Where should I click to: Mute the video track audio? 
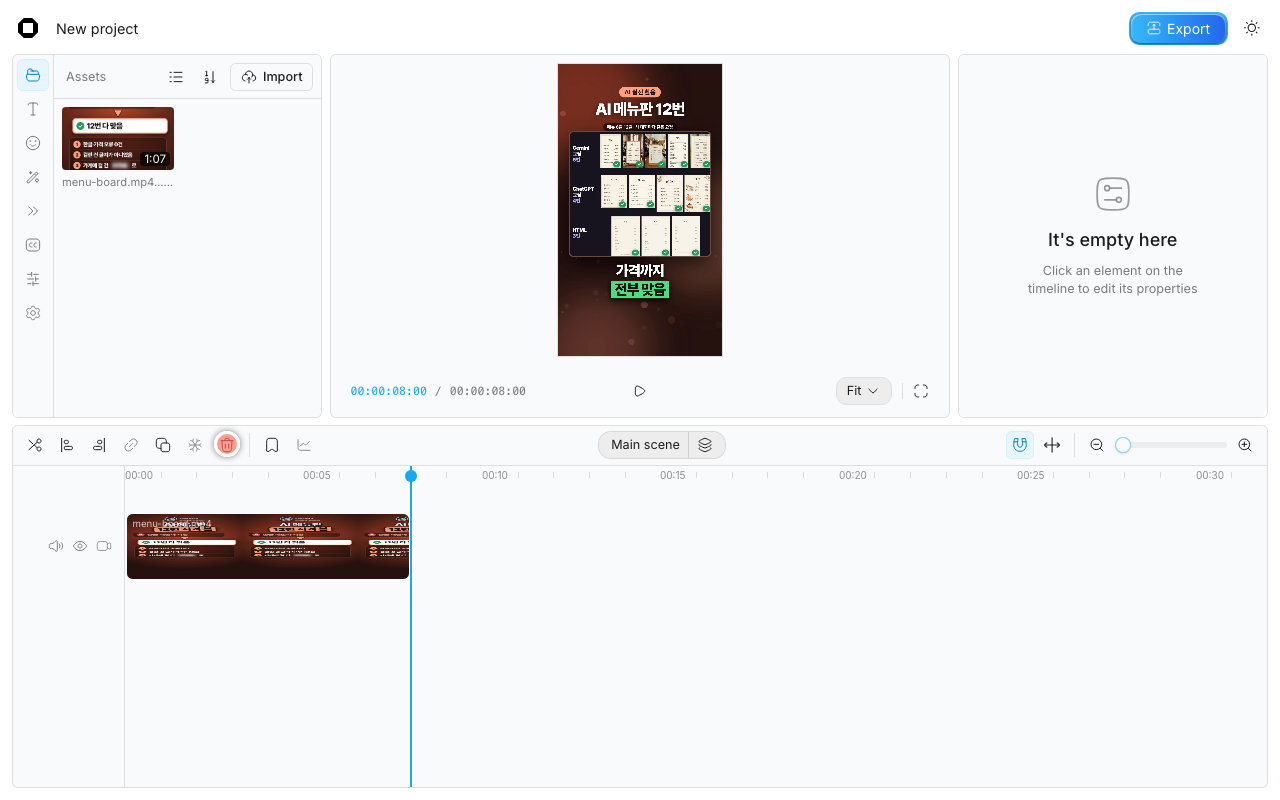pos(56,546)
